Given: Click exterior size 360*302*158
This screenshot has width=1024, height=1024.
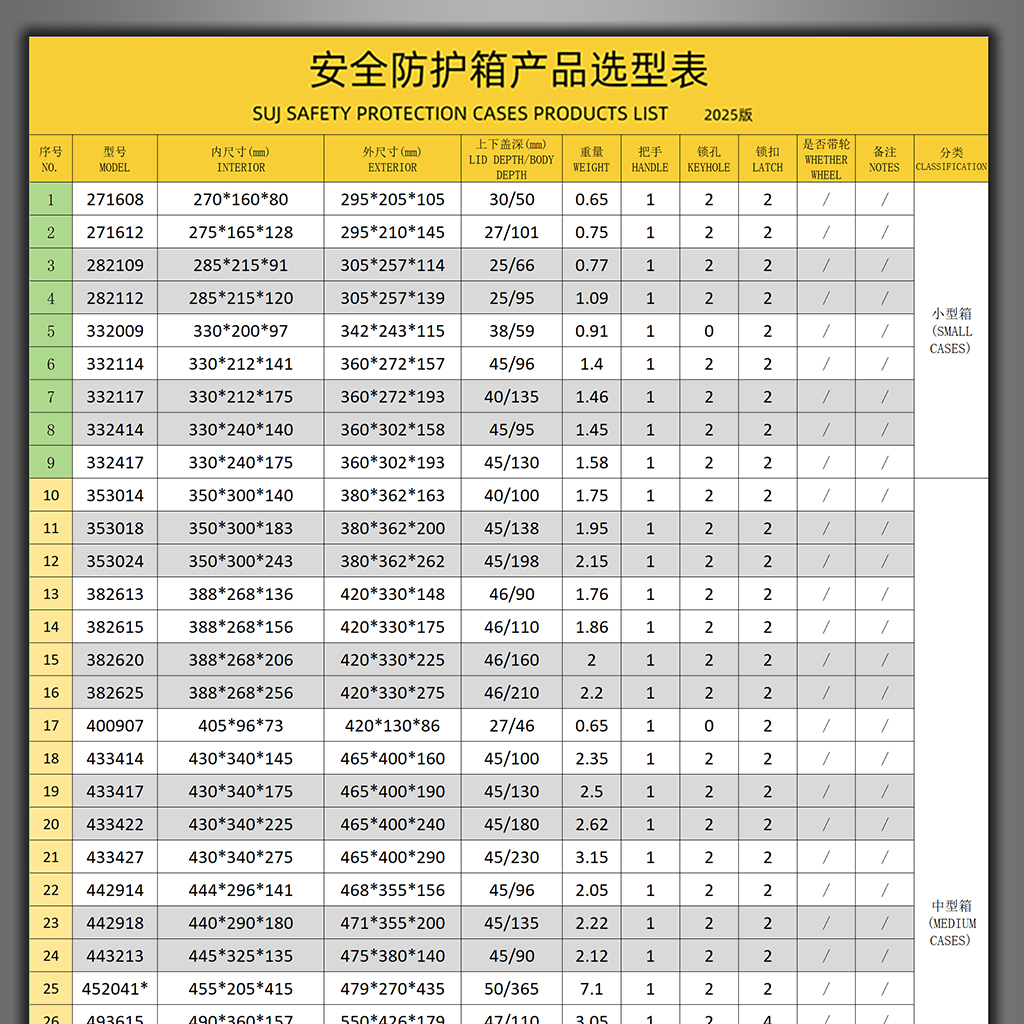Looking at the screenshot, I should [392, 430].
